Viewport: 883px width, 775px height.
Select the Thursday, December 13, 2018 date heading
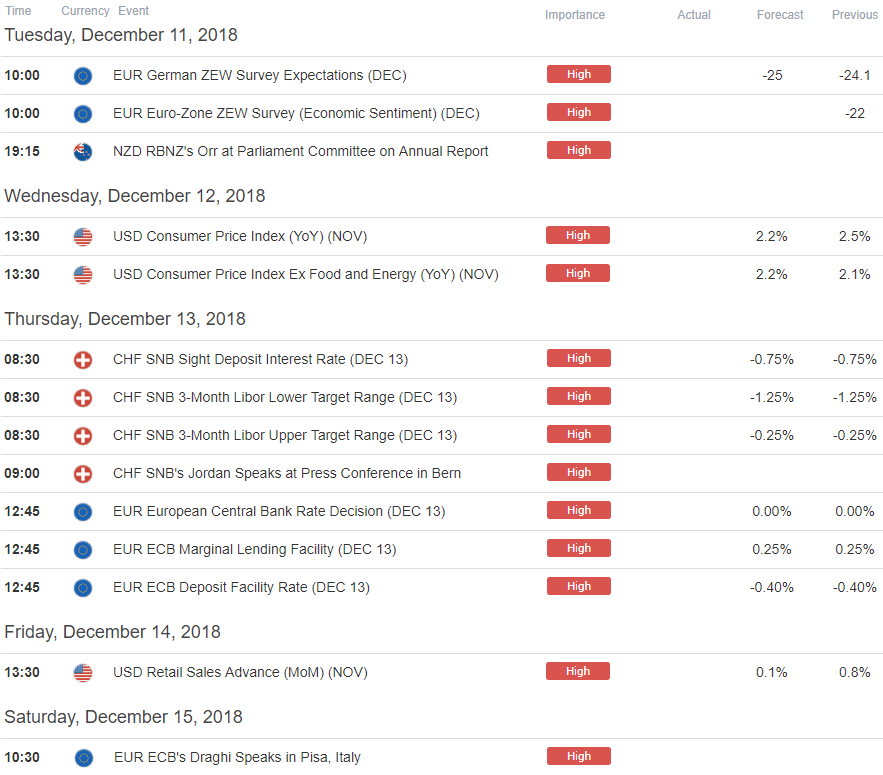click(x=125, y=319)
